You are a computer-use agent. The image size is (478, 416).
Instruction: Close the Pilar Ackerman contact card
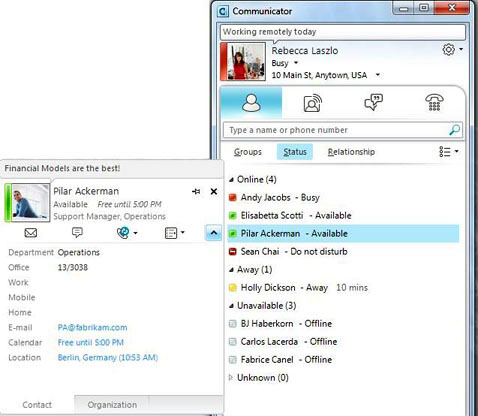214,191
